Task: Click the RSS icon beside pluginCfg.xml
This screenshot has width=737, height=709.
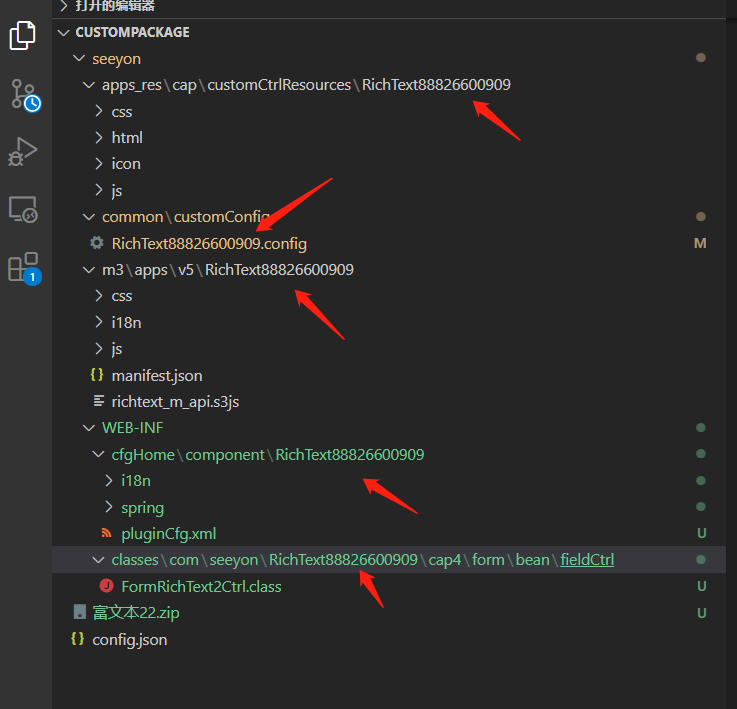Action: coord(106,533)
